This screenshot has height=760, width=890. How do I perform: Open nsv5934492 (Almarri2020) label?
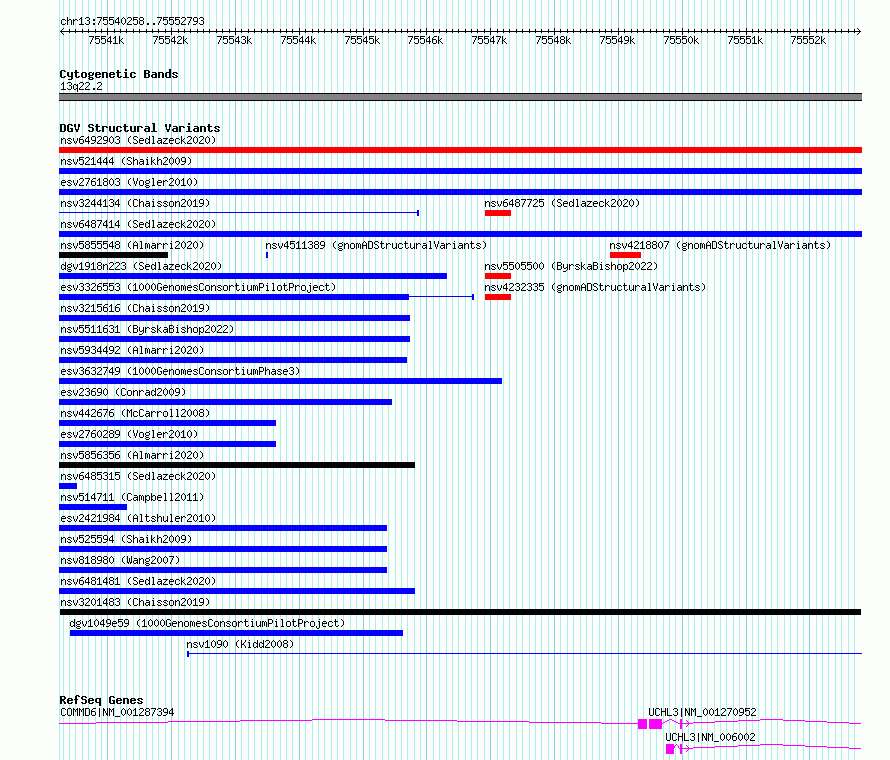click(132, 350)
